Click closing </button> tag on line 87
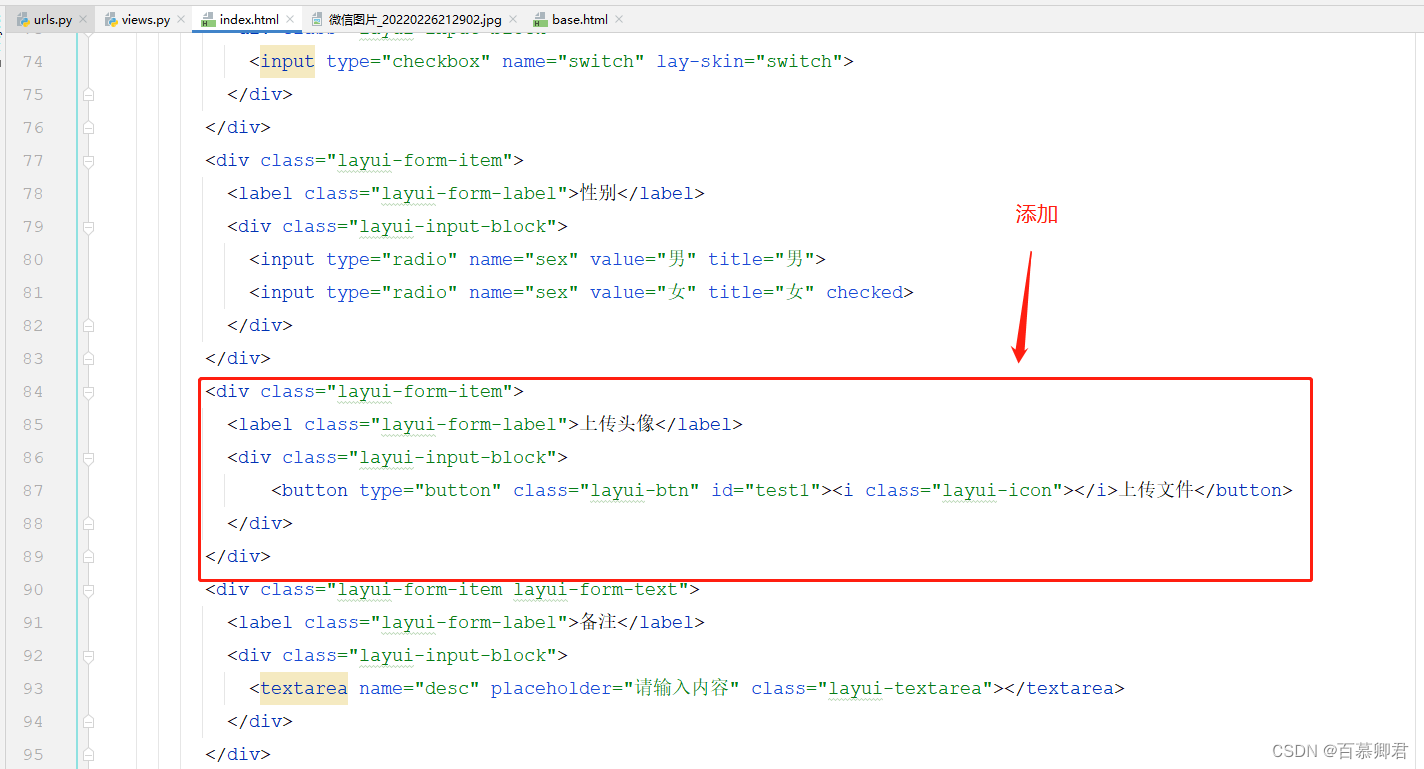This screenshot has width=1424, height=769. point(1244,491)
